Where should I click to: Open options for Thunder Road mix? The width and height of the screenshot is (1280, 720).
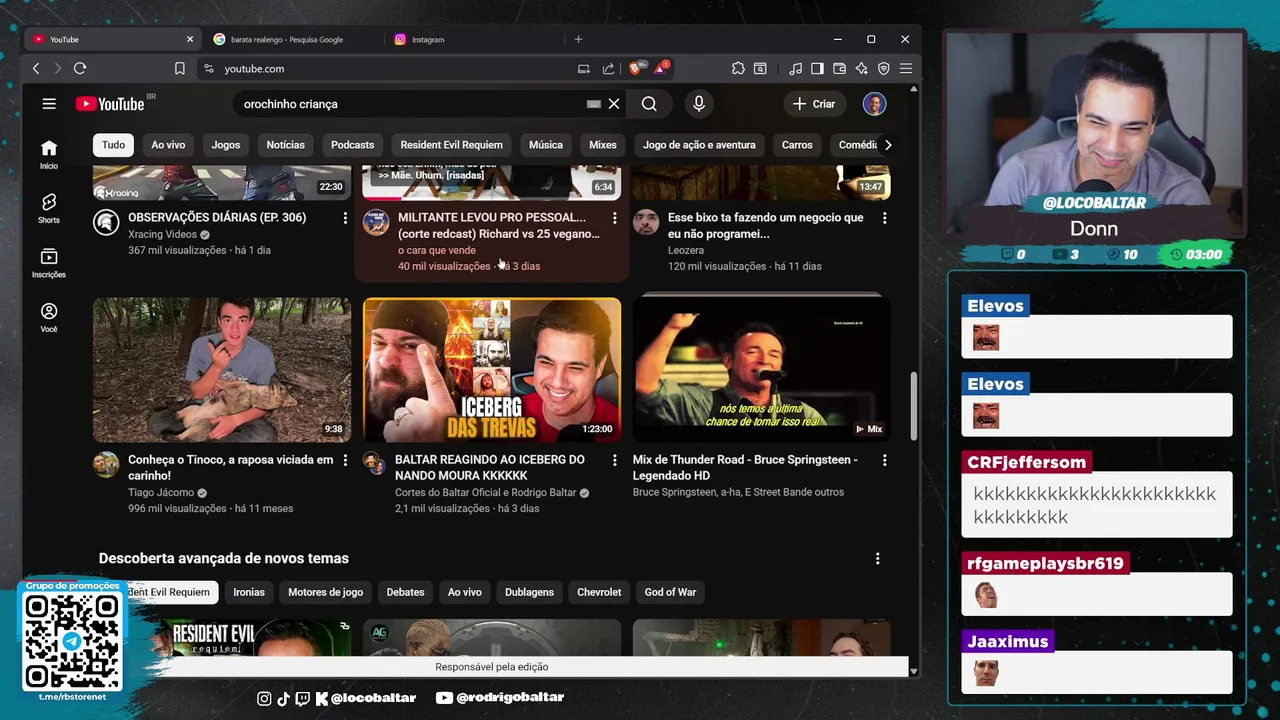point(884,460)
